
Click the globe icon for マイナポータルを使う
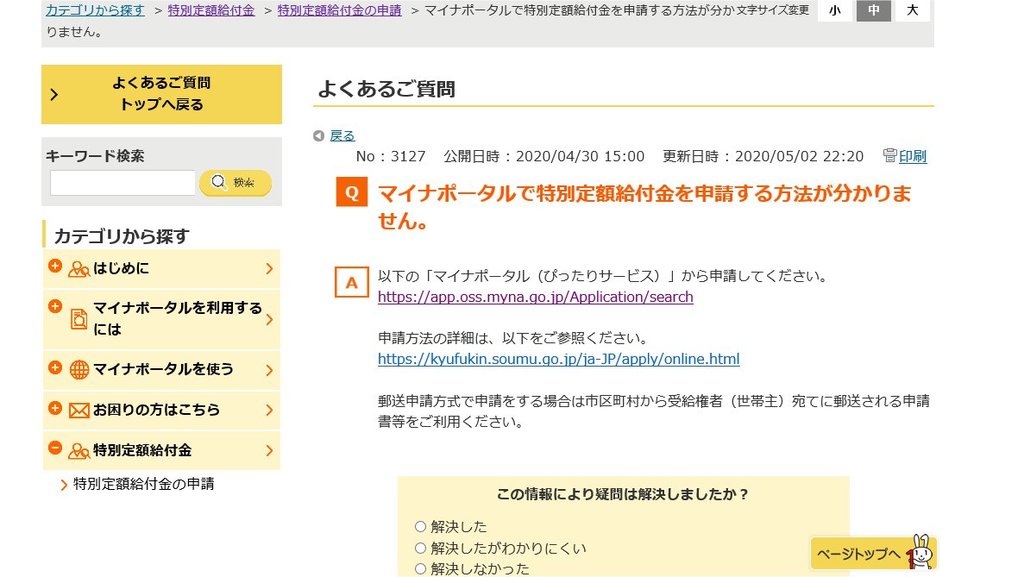coord(79,369)
